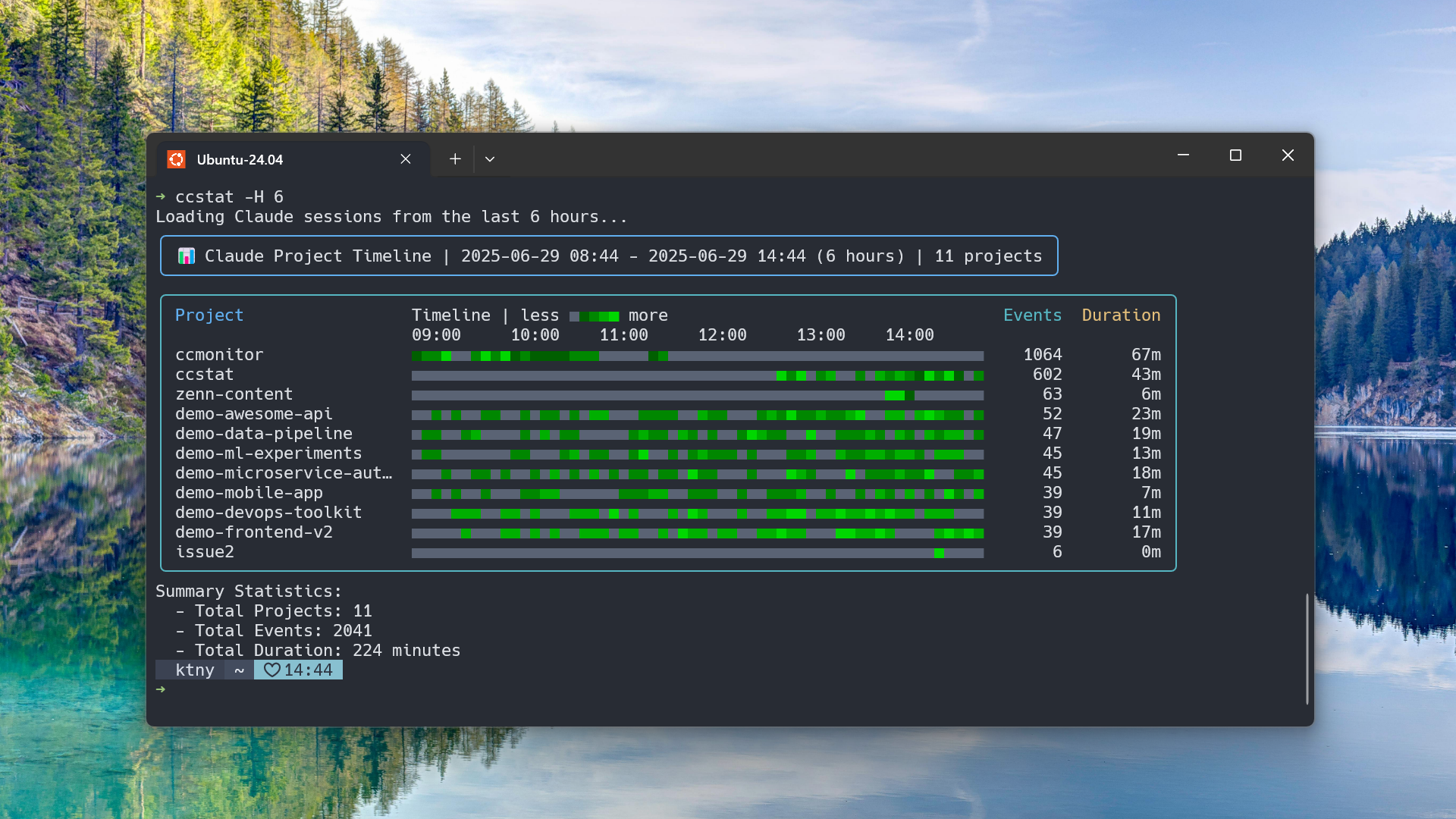The image size is (1456, 819).
Task: Click the green arrow at the empty prompt
Action: click(x=160, y=689)
